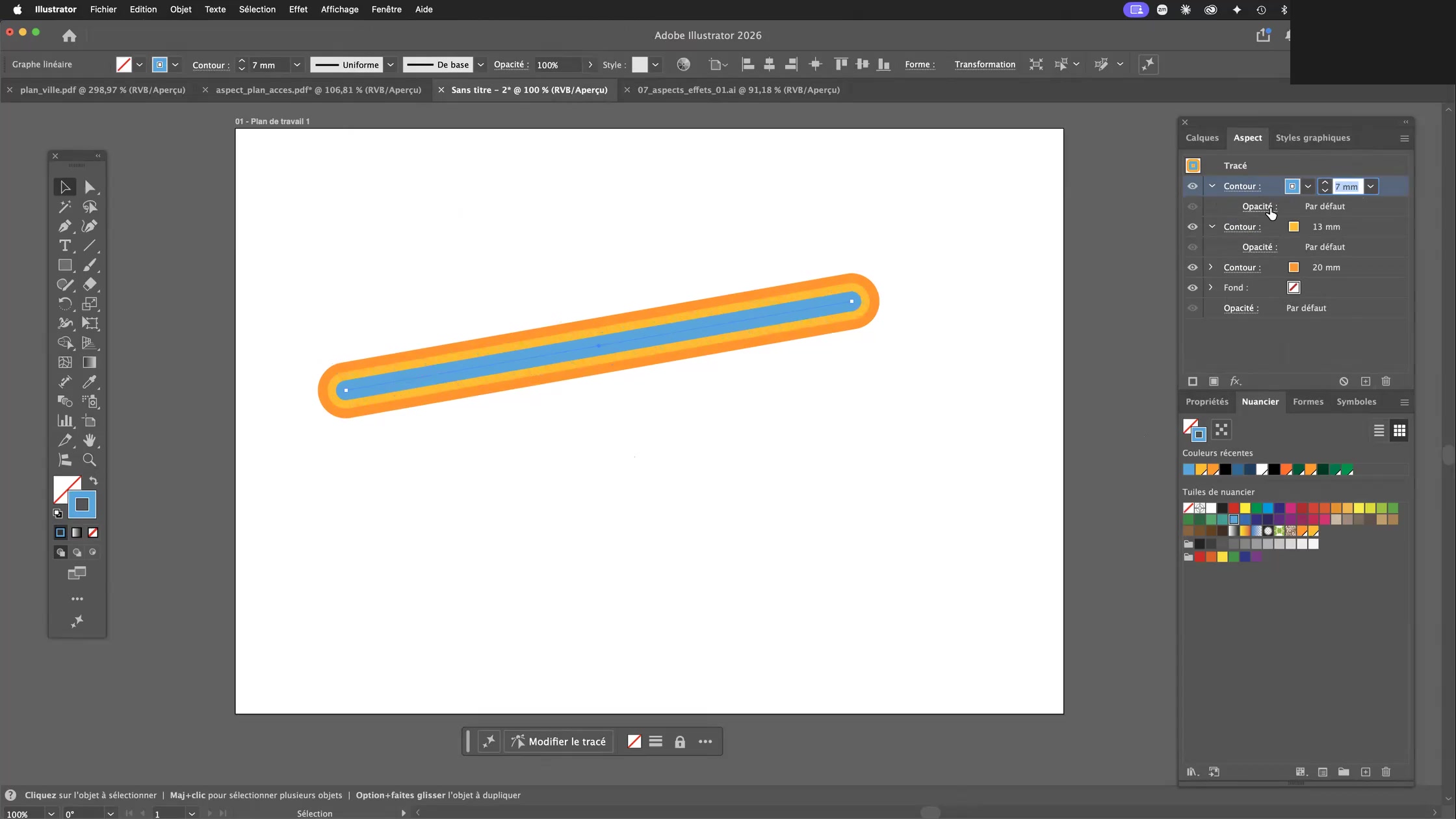Screen dimensions: 1456x819
Task: Toggle visibility of 20 mm Contour
Action: coord(1192,267)
